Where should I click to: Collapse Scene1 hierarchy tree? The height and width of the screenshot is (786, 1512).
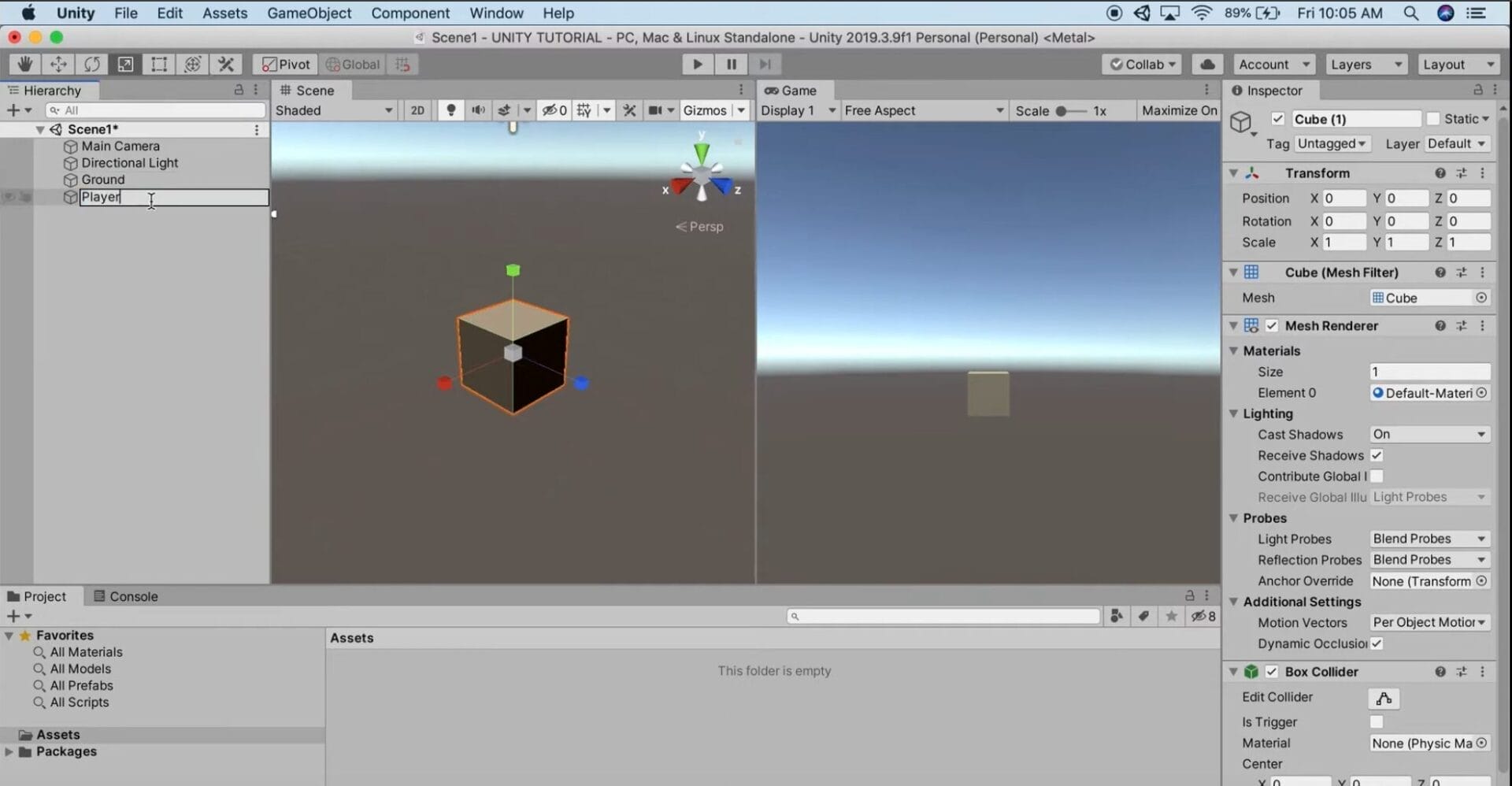[39, 129]
